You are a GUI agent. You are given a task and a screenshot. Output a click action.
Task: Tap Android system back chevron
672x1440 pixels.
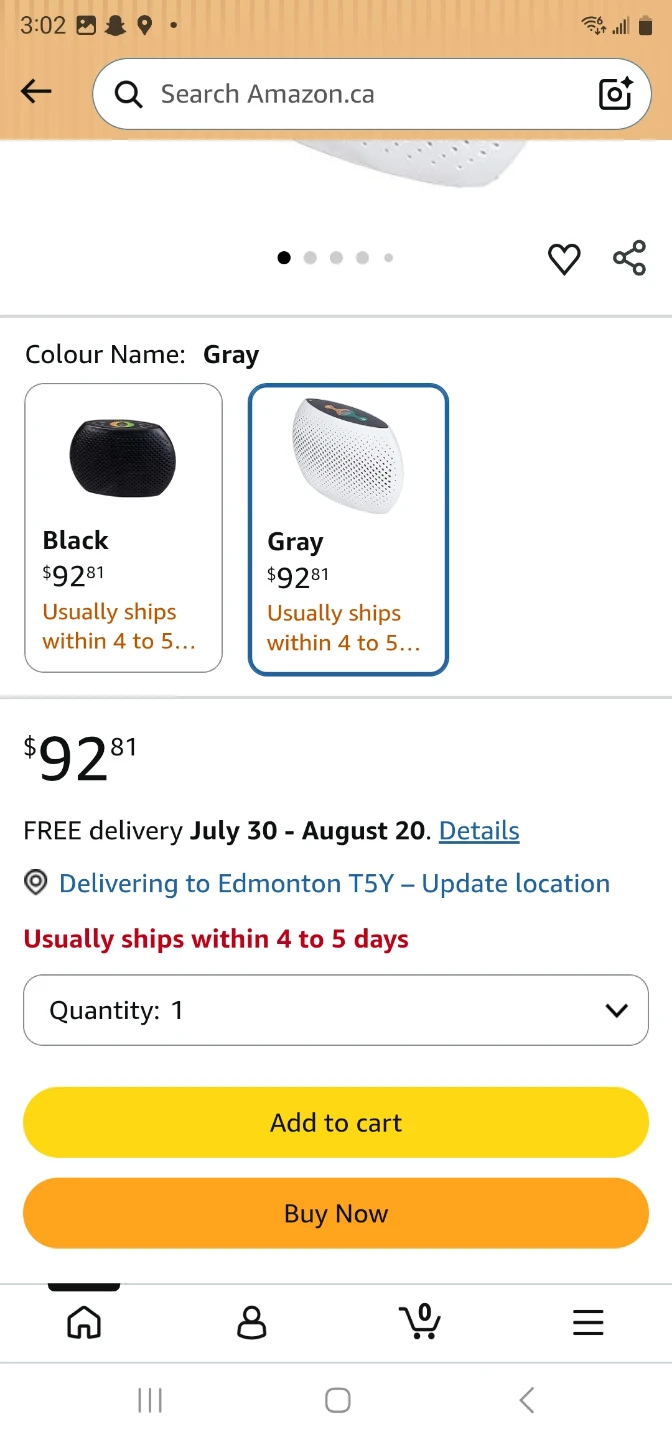tap(527, 1400)
